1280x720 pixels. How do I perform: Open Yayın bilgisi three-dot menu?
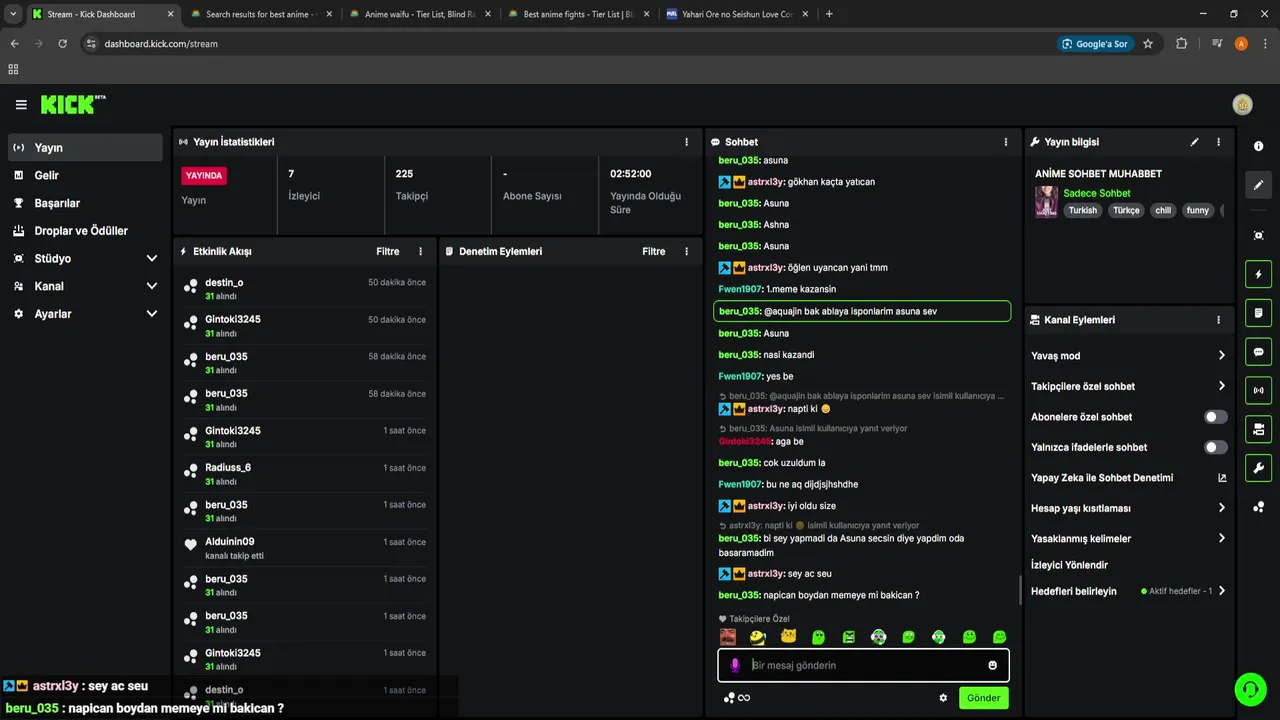[1218, 142]
